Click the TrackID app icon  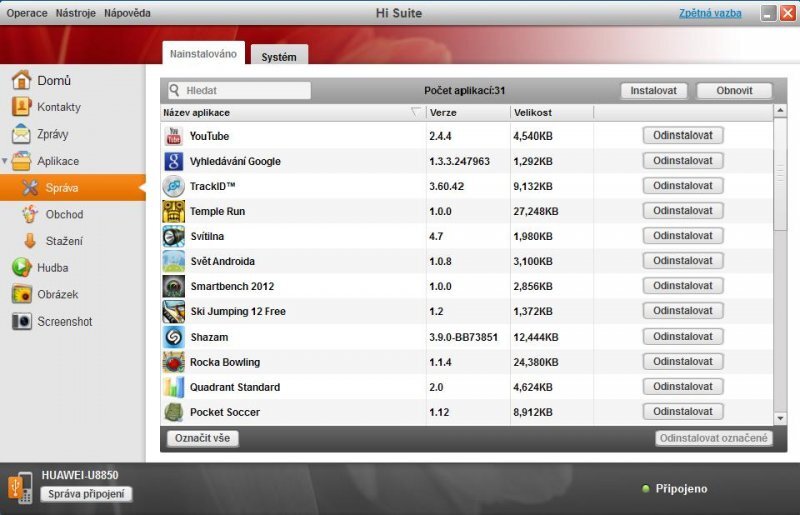(173, 186)
